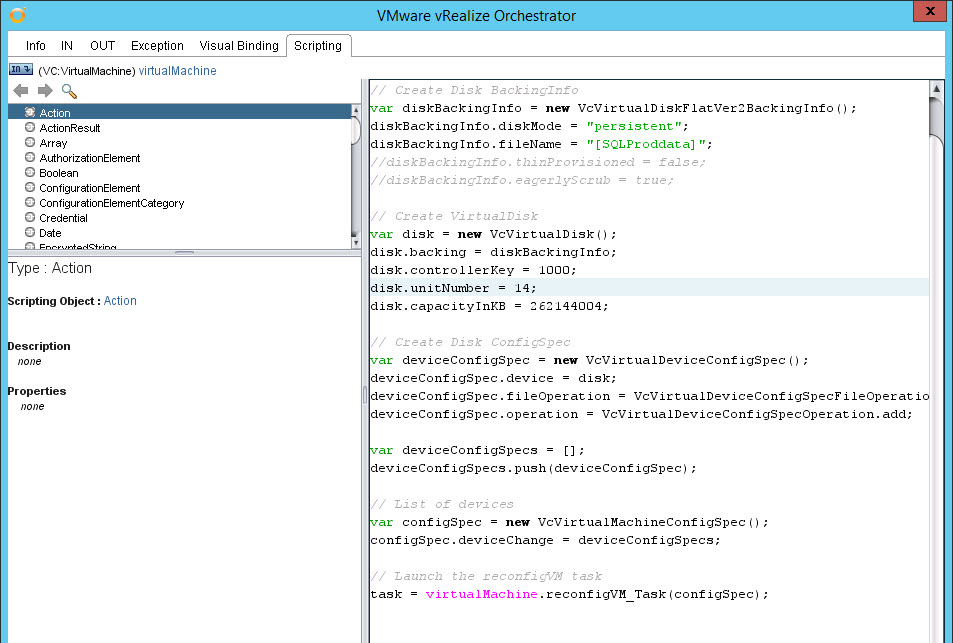Click the type list scrollbar up arrow
This screenshot has height=643, width=953.
[x=356, y=110]
